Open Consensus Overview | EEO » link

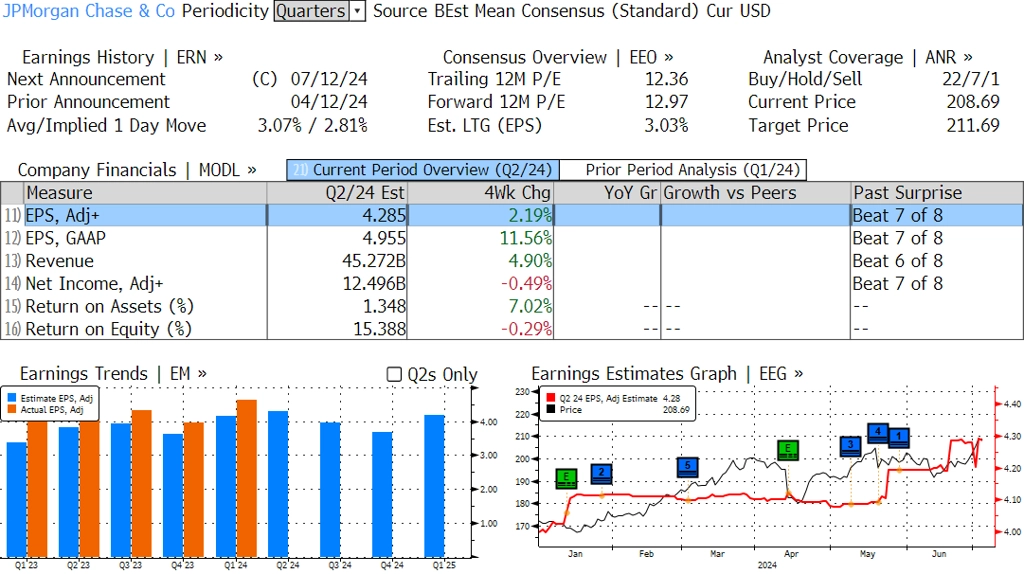point(558,57)
